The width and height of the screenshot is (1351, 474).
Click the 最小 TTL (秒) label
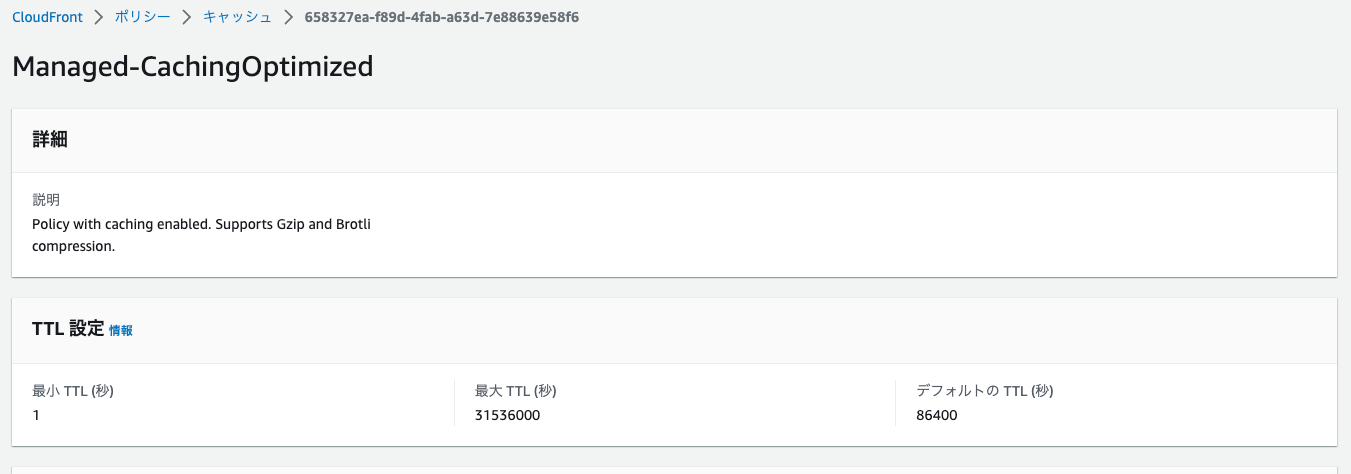(x=73, y=391)
